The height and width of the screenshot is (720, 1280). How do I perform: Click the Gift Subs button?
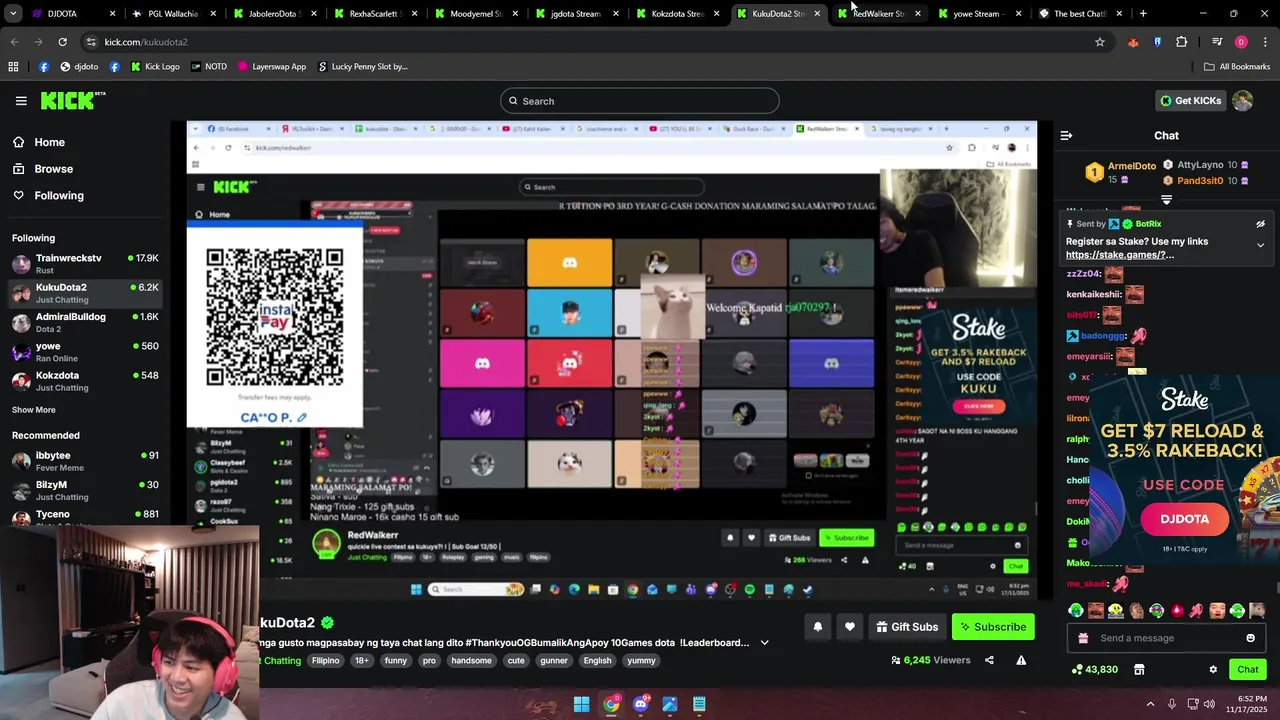907,627
